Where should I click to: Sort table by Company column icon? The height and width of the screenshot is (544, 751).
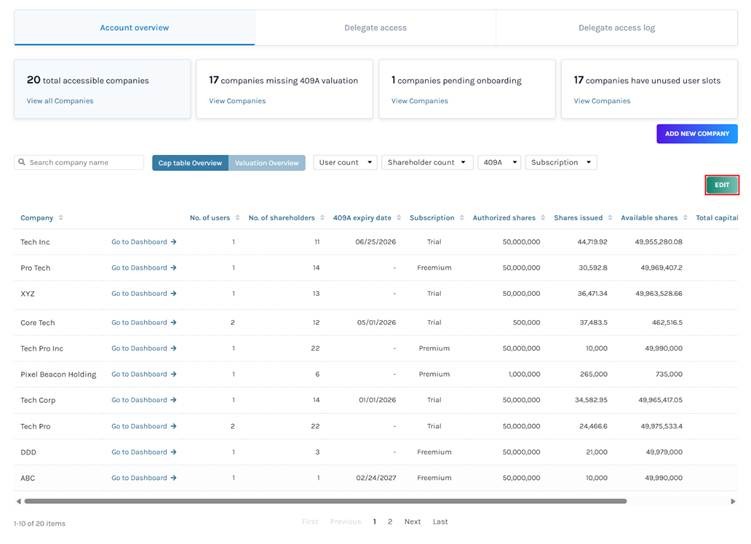tap(61, 218)
